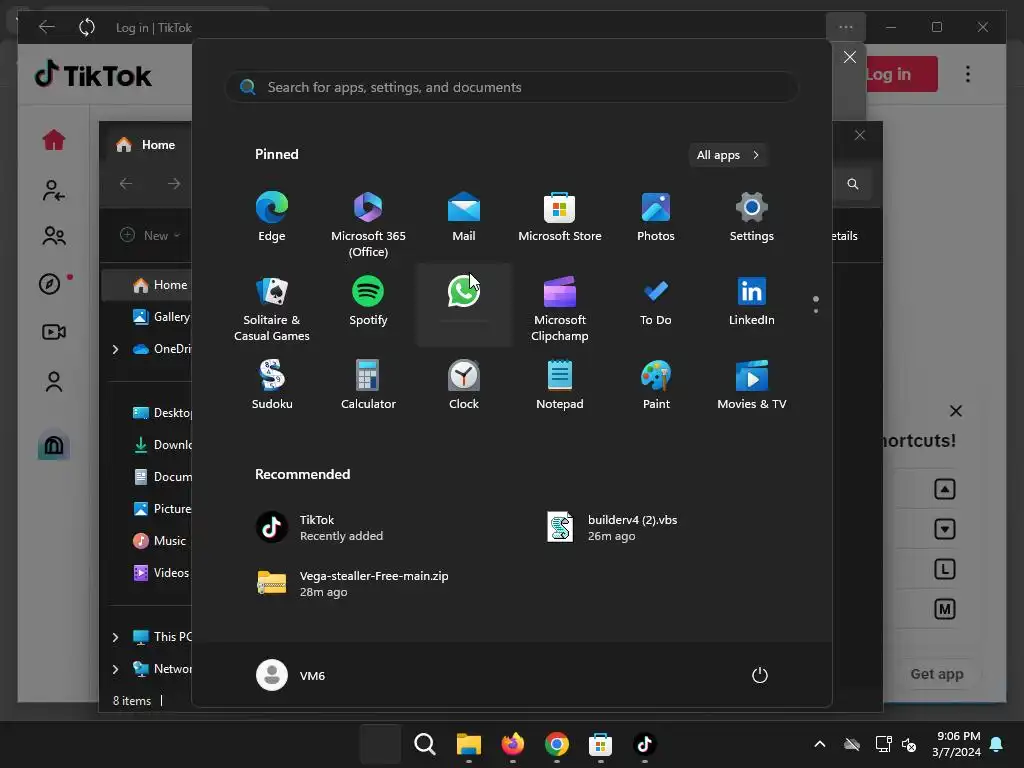Viewport: 1024px width, 768px height.
Task: Open Sudoku game
Action: [272, 385]
